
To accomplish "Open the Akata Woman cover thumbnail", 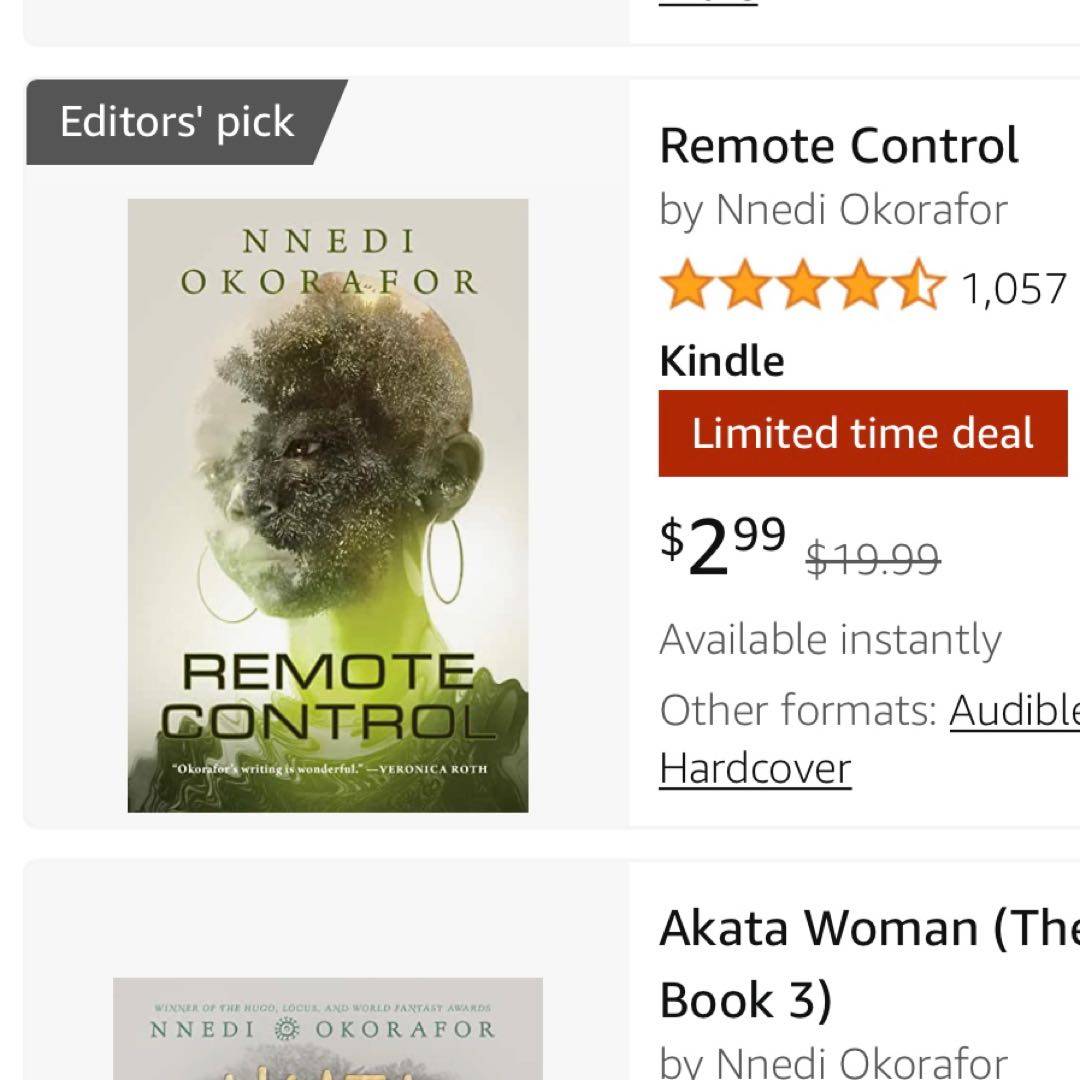I will click(328, 1028).
